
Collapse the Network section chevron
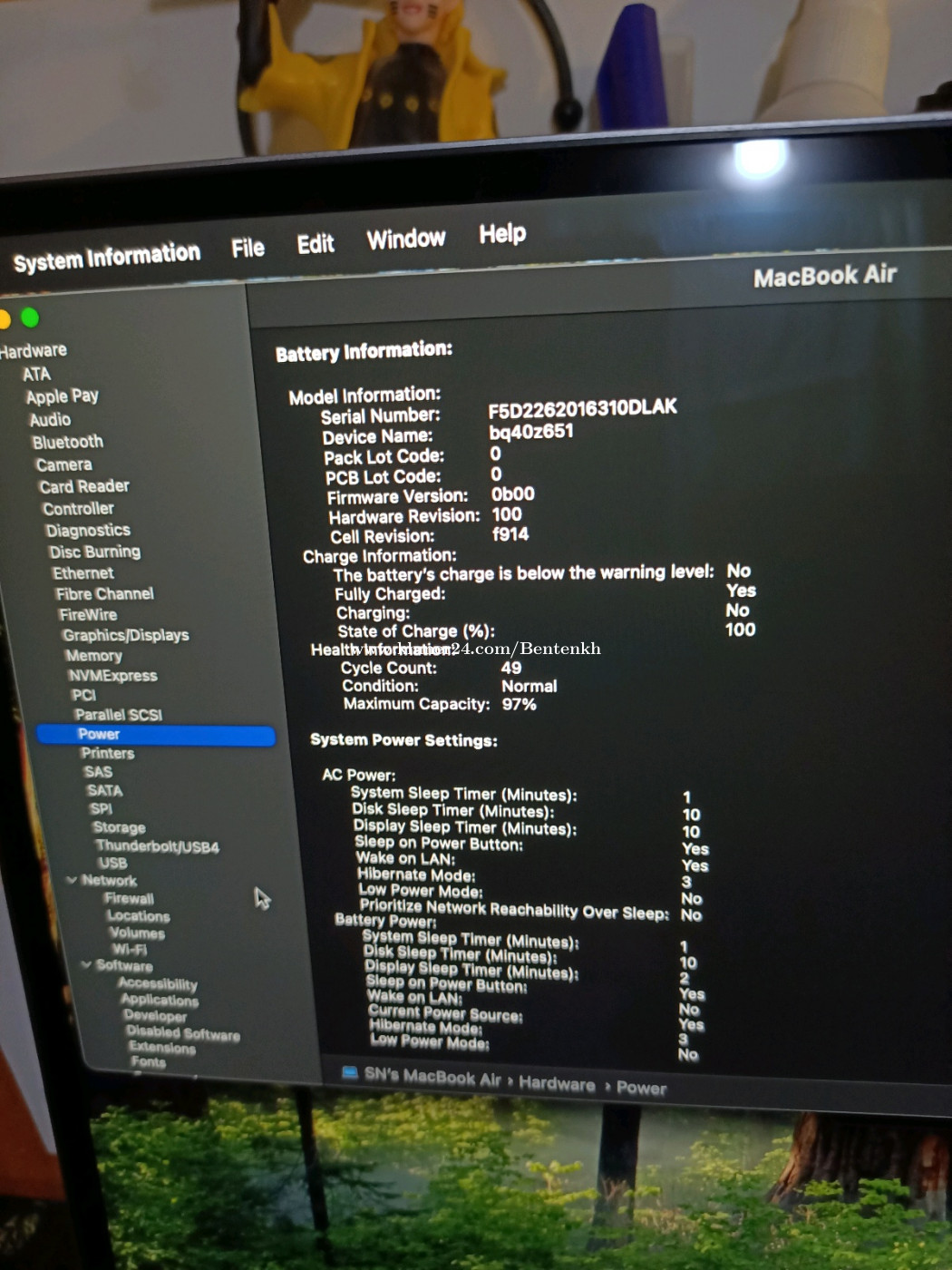(72, 879)
